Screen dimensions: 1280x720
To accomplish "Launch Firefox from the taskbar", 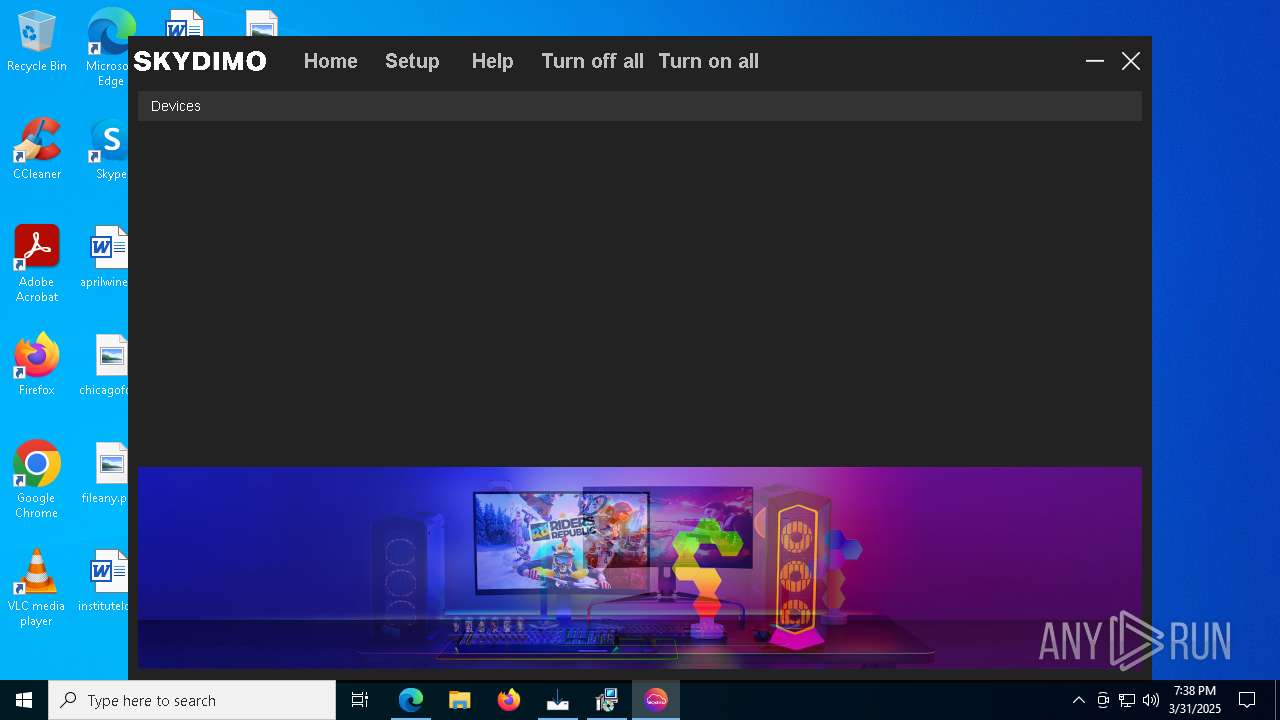I will point(509,700).
